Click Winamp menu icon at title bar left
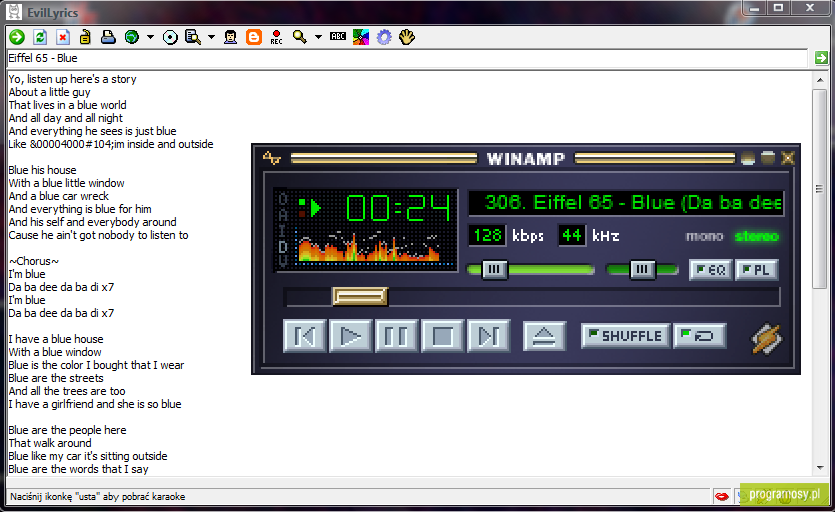Screen dimensions: 835x512 pyautogui.click(x=272, y=158)
